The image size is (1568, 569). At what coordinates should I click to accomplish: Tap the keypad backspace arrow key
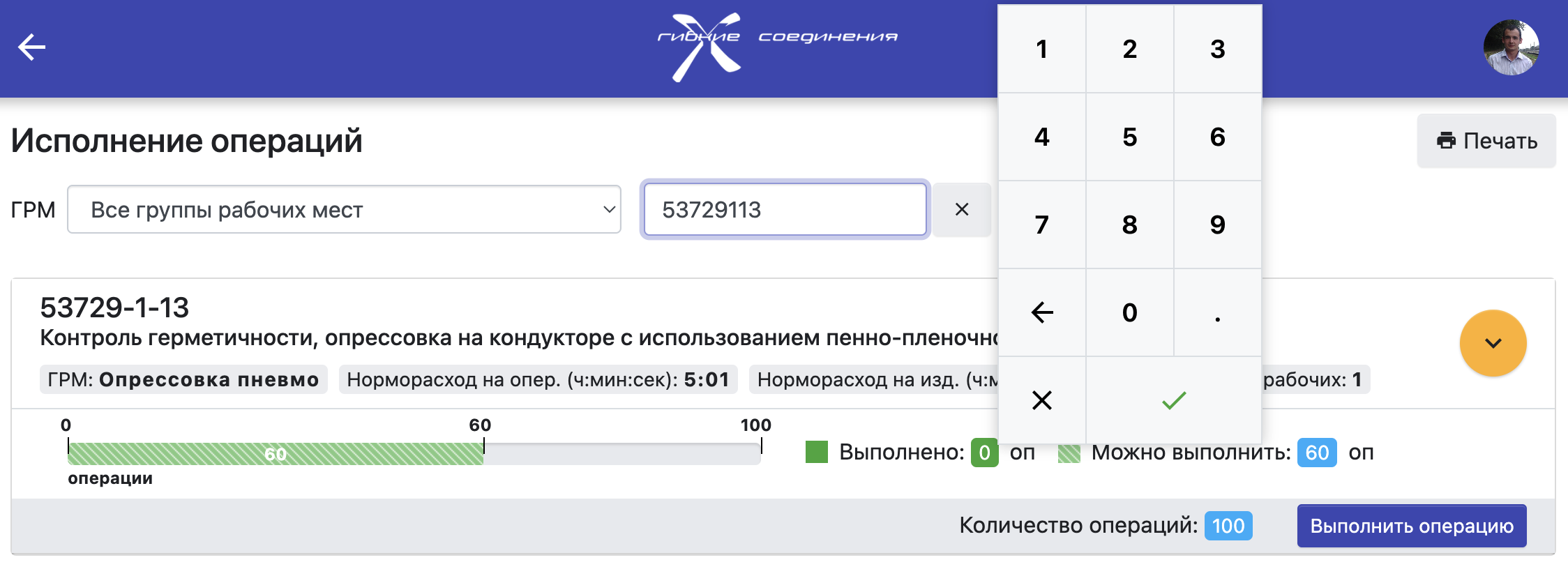pos(1042,312)
